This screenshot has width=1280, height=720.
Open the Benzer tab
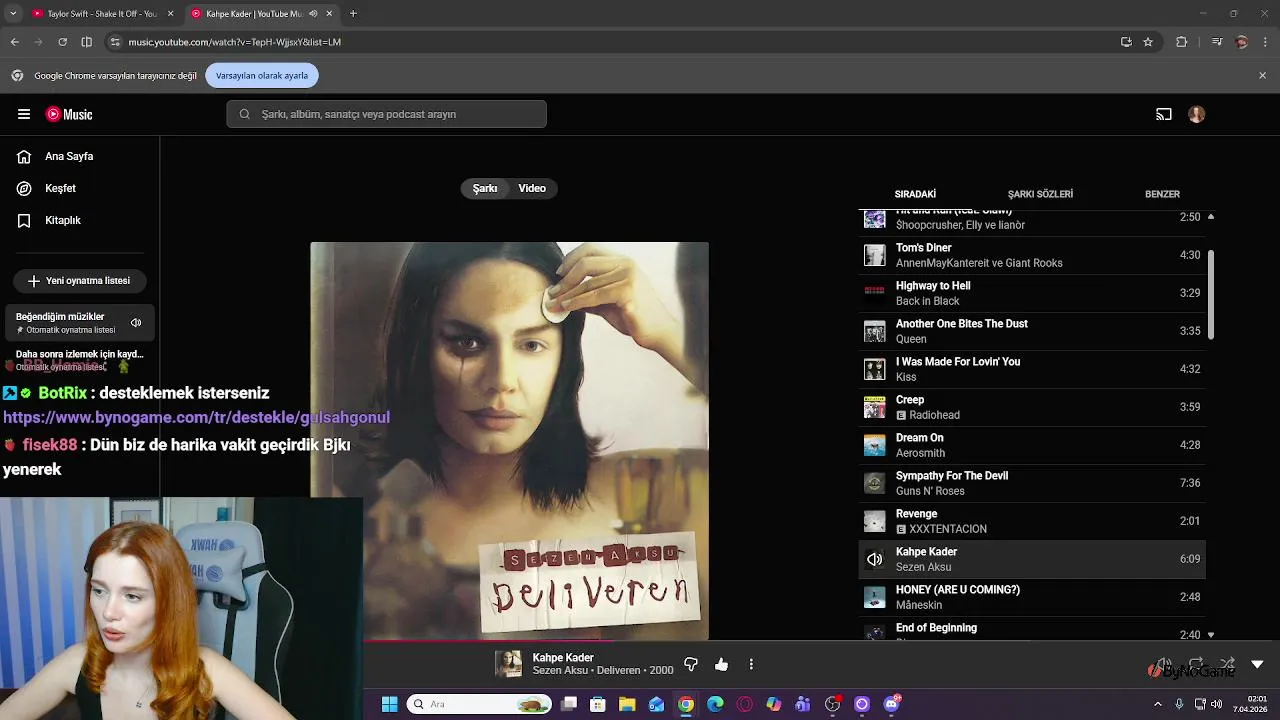tap(1162, 194)
